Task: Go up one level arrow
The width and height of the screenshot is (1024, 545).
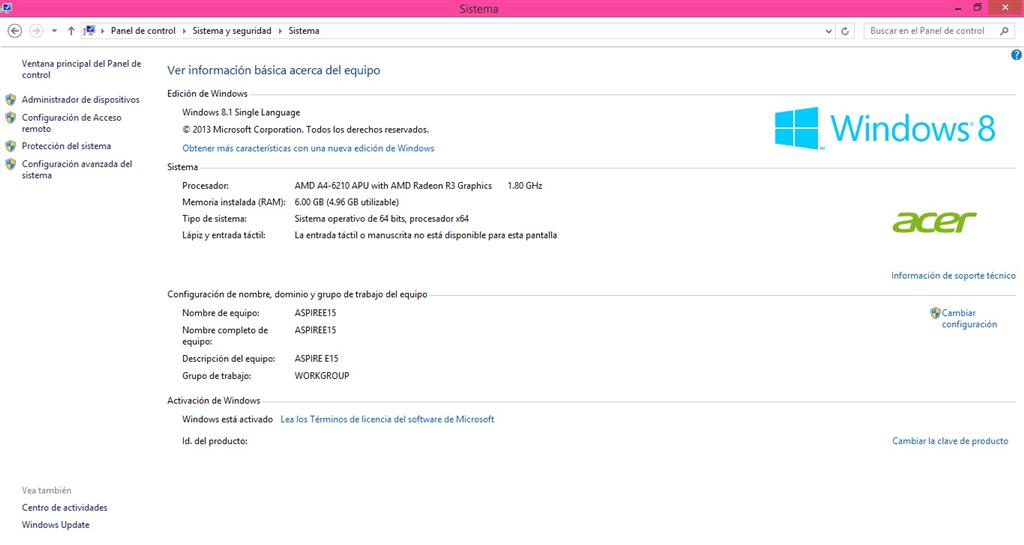Action: point(71,31)
